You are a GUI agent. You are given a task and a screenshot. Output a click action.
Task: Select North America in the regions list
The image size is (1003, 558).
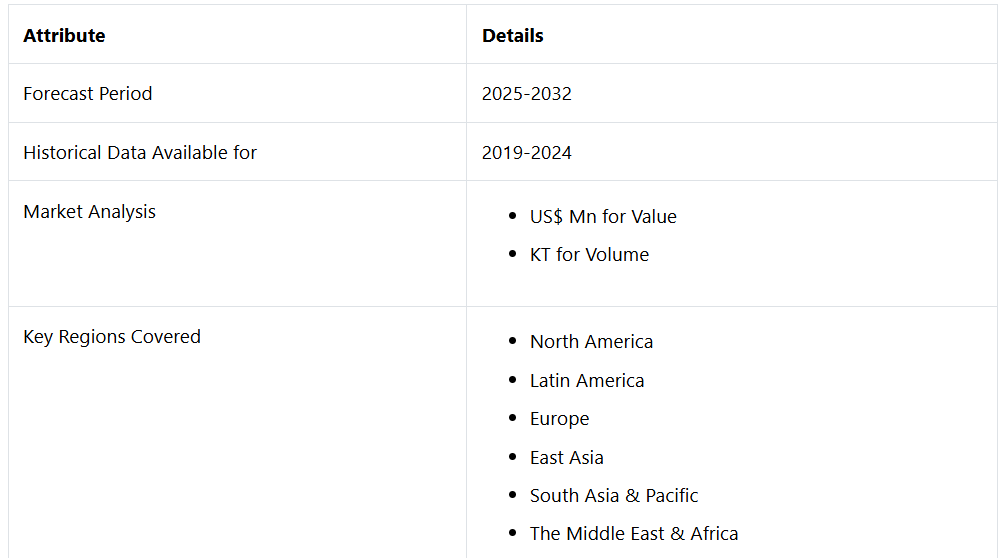(x=591, y=342)
